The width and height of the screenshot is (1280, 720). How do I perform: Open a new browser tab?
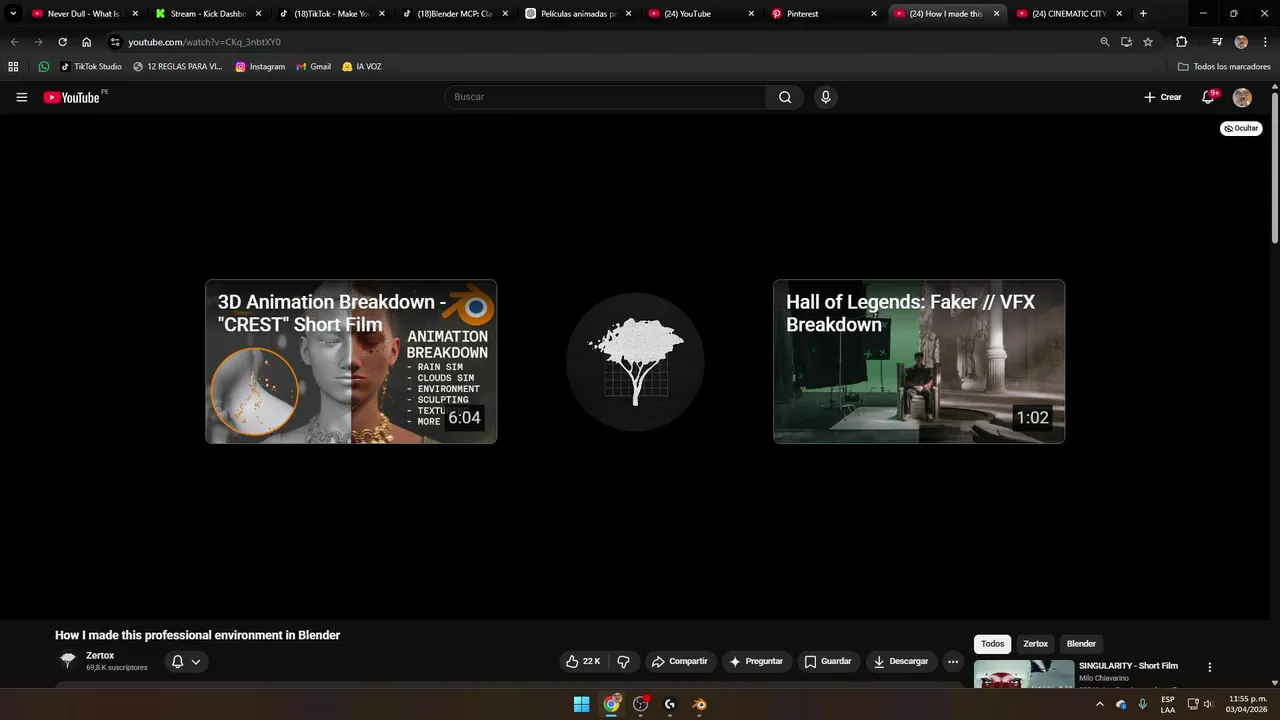coord(1143,14)
